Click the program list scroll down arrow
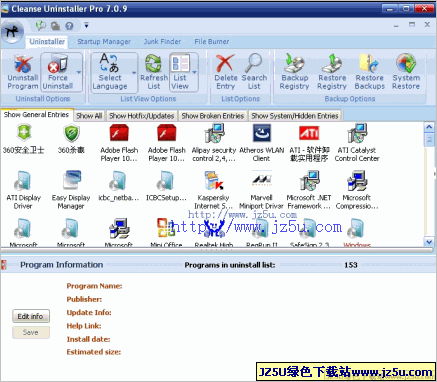The width and height of the screenshot is (437, 382). tap(429, 242)
